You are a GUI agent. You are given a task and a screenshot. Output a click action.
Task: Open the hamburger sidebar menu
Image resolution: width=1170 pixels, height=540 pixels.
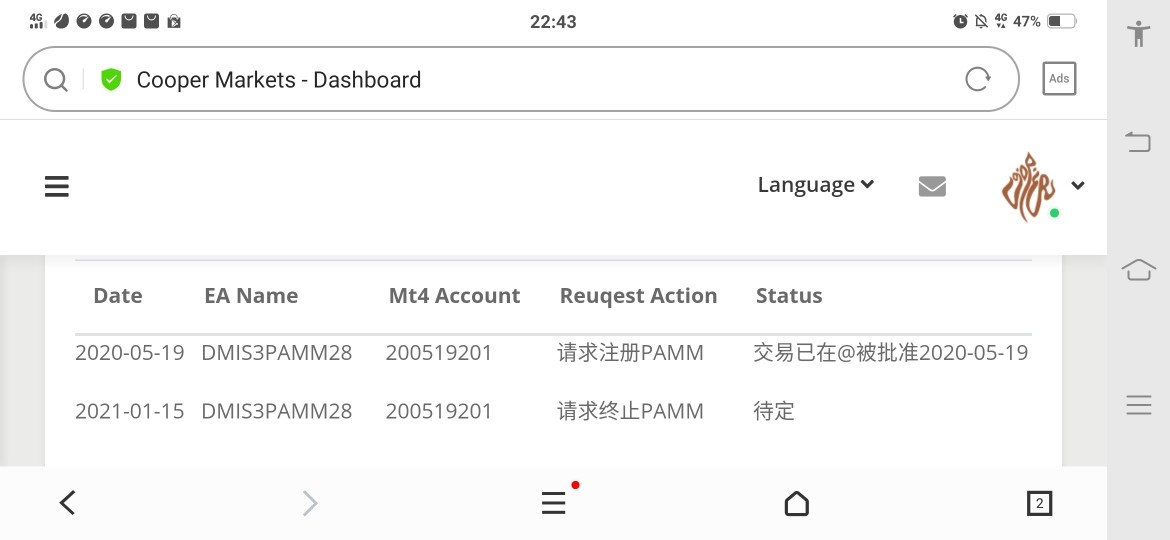pyautogui.click(x=57, y=186)
